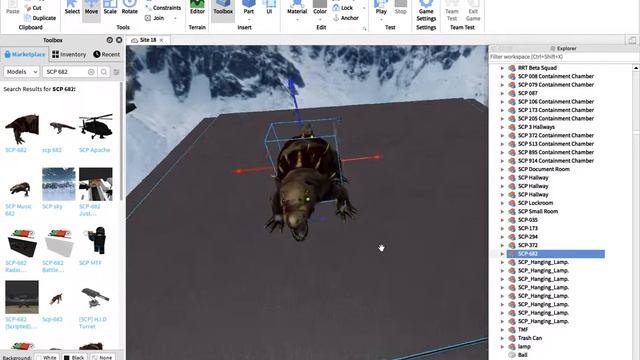This screenshot has height=360, width=640.
Task: Set preview background to Black
Action: 74,357
